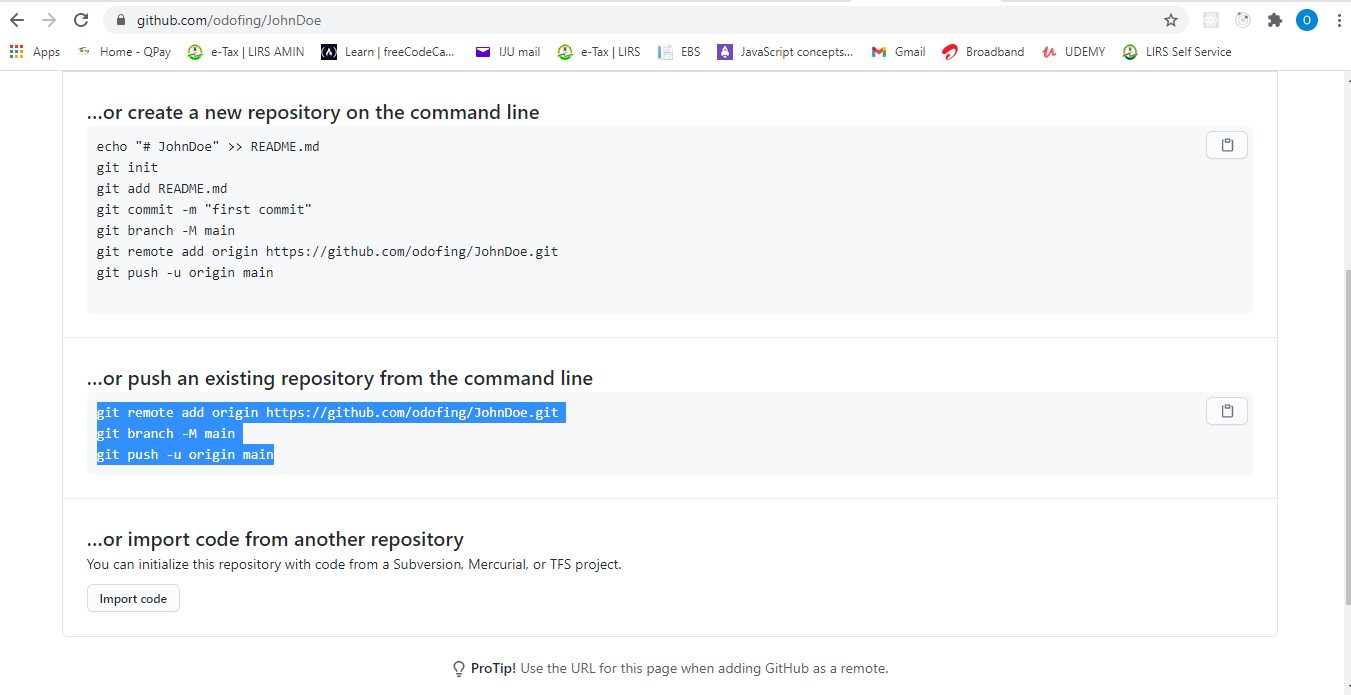Open the Home - QPay bookmark

[x=124, y=52]
